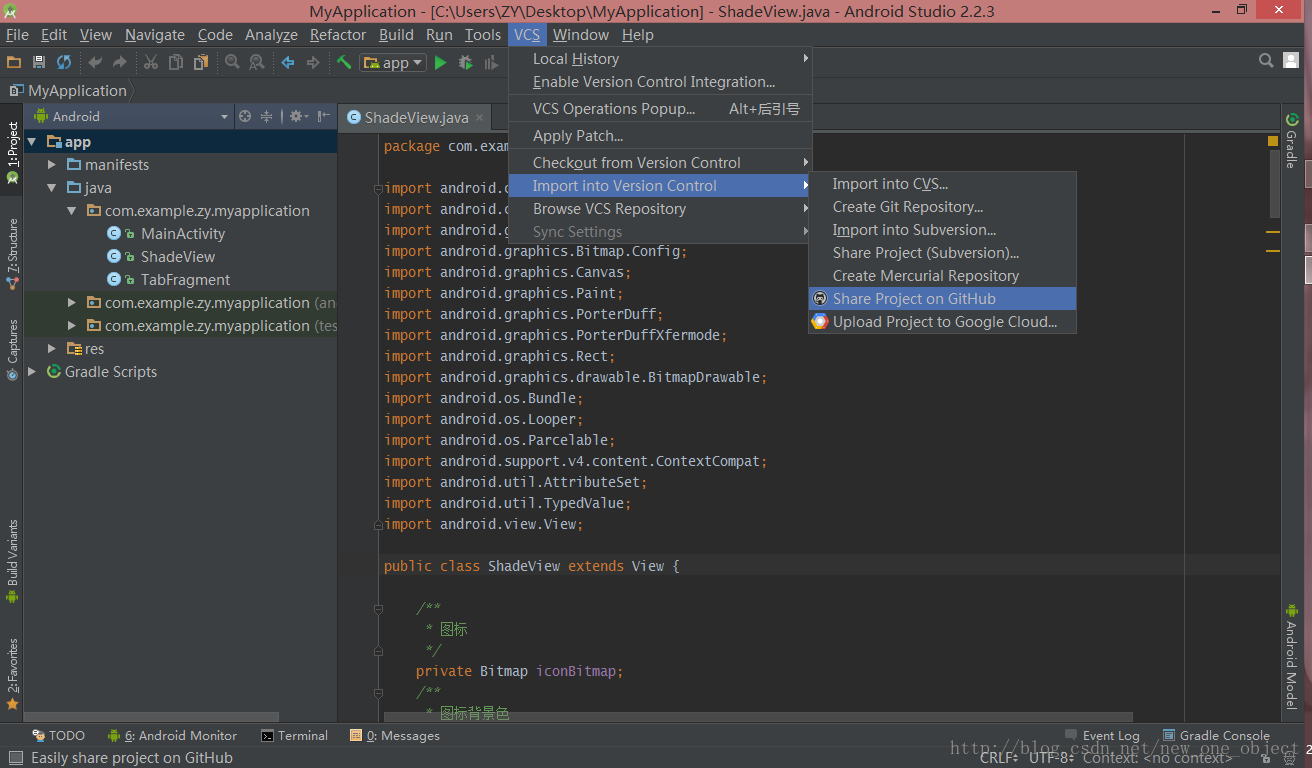The height and width of the screenshot is (768, 1312).
Task: Open the Event Log
Action: pos(1102,736)
